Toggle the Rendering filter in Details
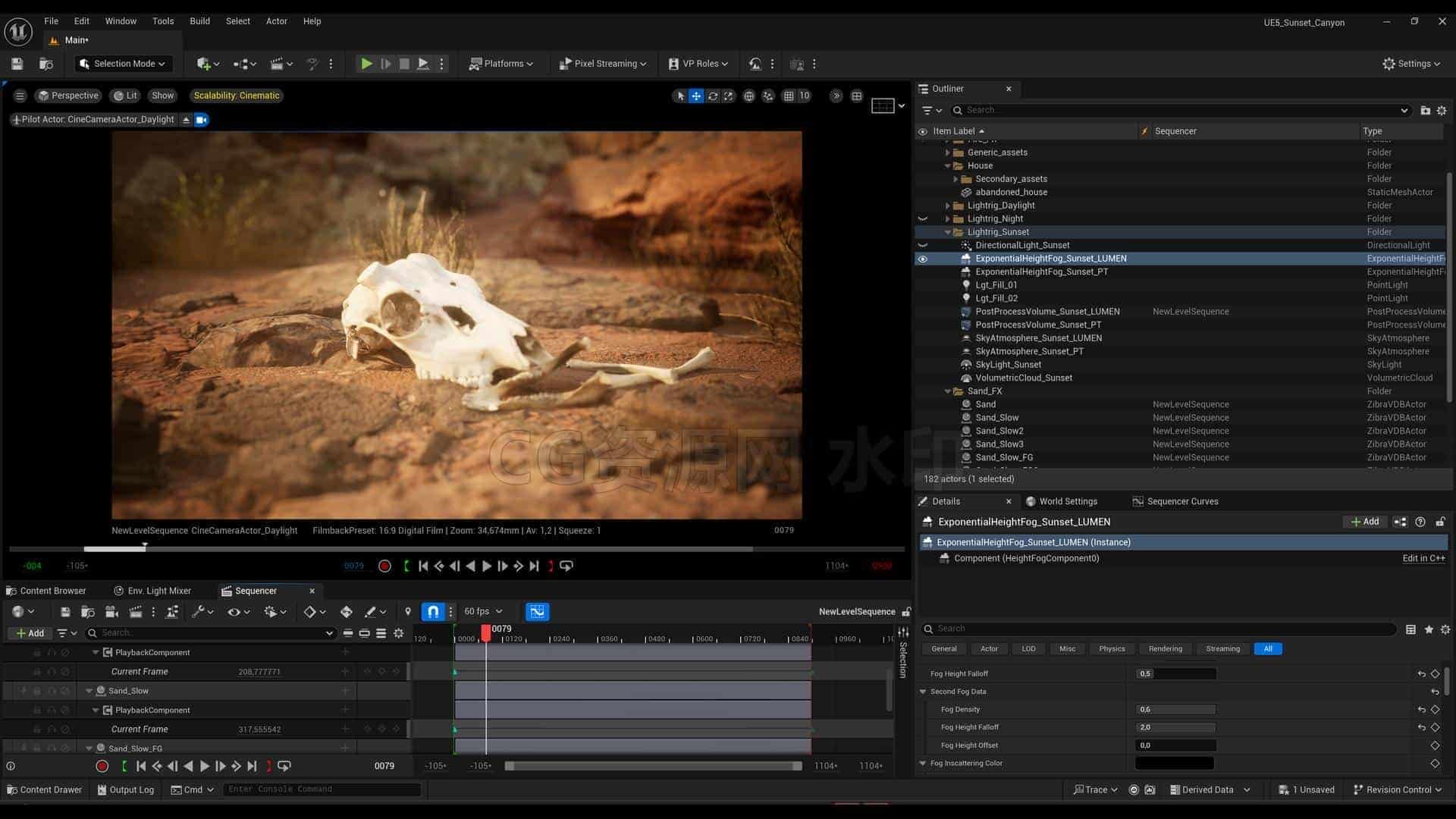 click(1165, 649)
